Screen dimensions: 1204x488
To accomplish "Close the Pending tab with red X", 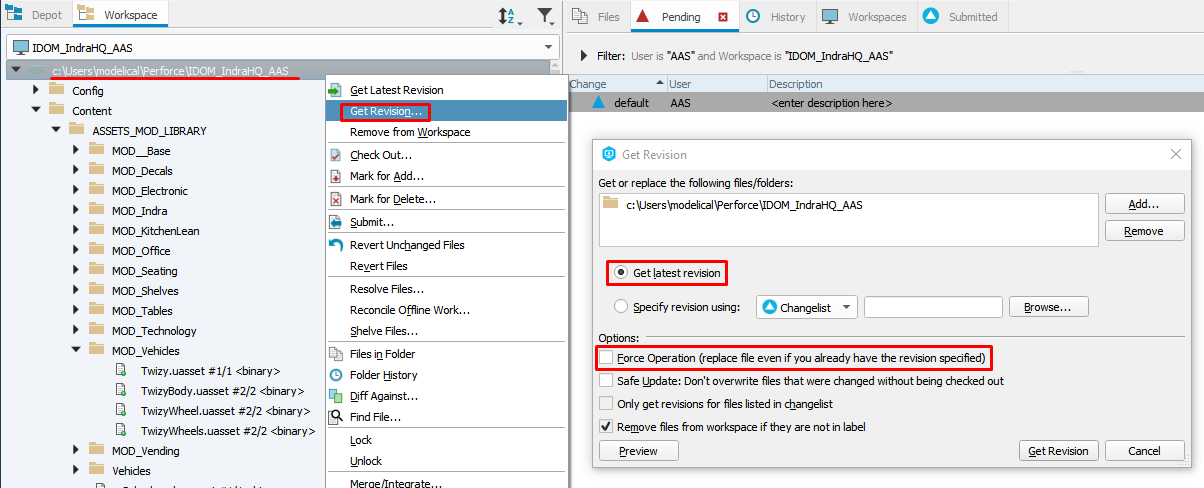I will [723, 17].
